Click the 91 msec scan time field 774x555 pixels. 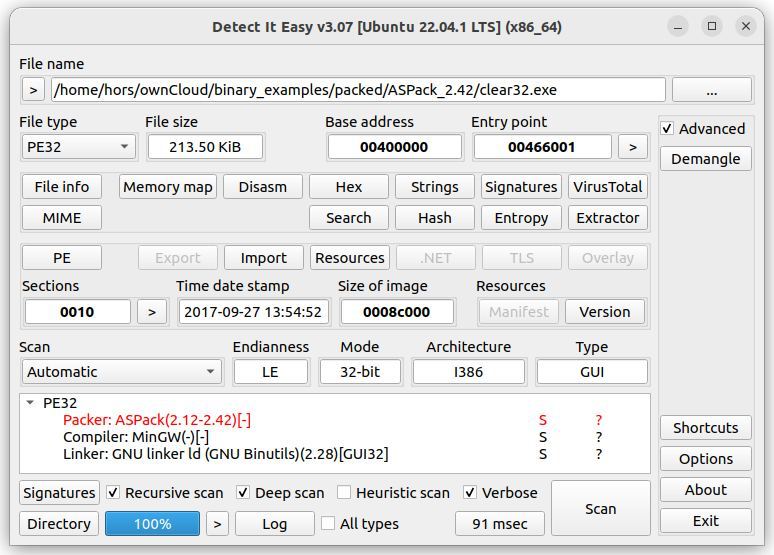(x=500, y=524)
